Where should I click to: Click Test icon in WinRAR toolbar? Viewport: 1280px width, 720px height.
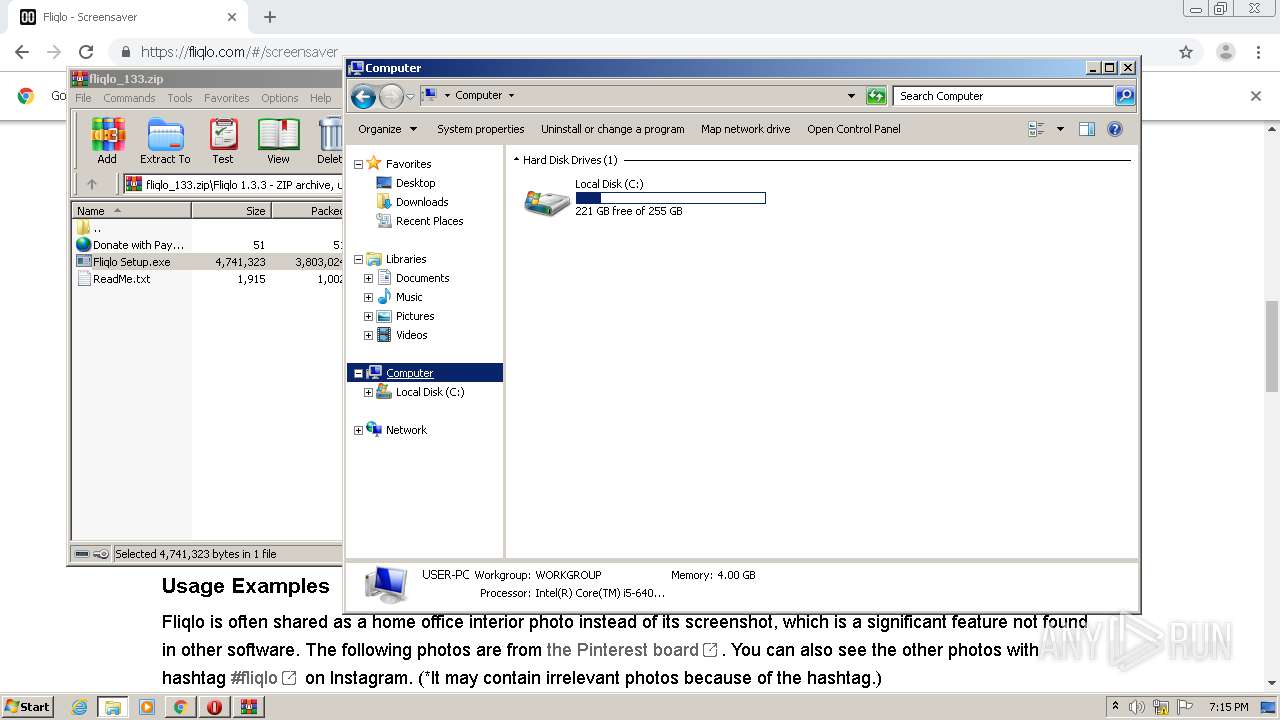[223, 140]
